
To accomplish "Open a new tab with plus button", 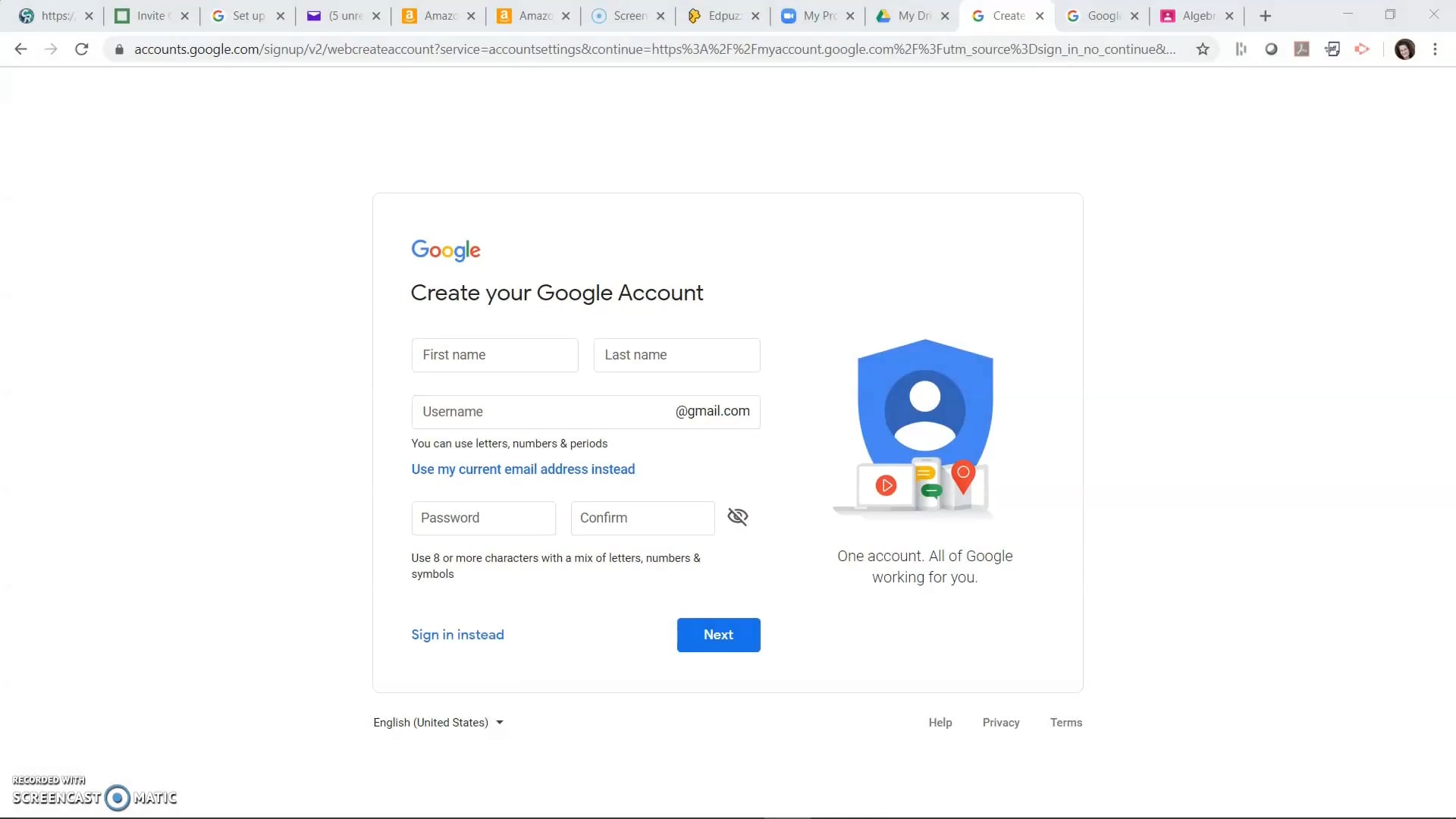I will pos(1265,16).
